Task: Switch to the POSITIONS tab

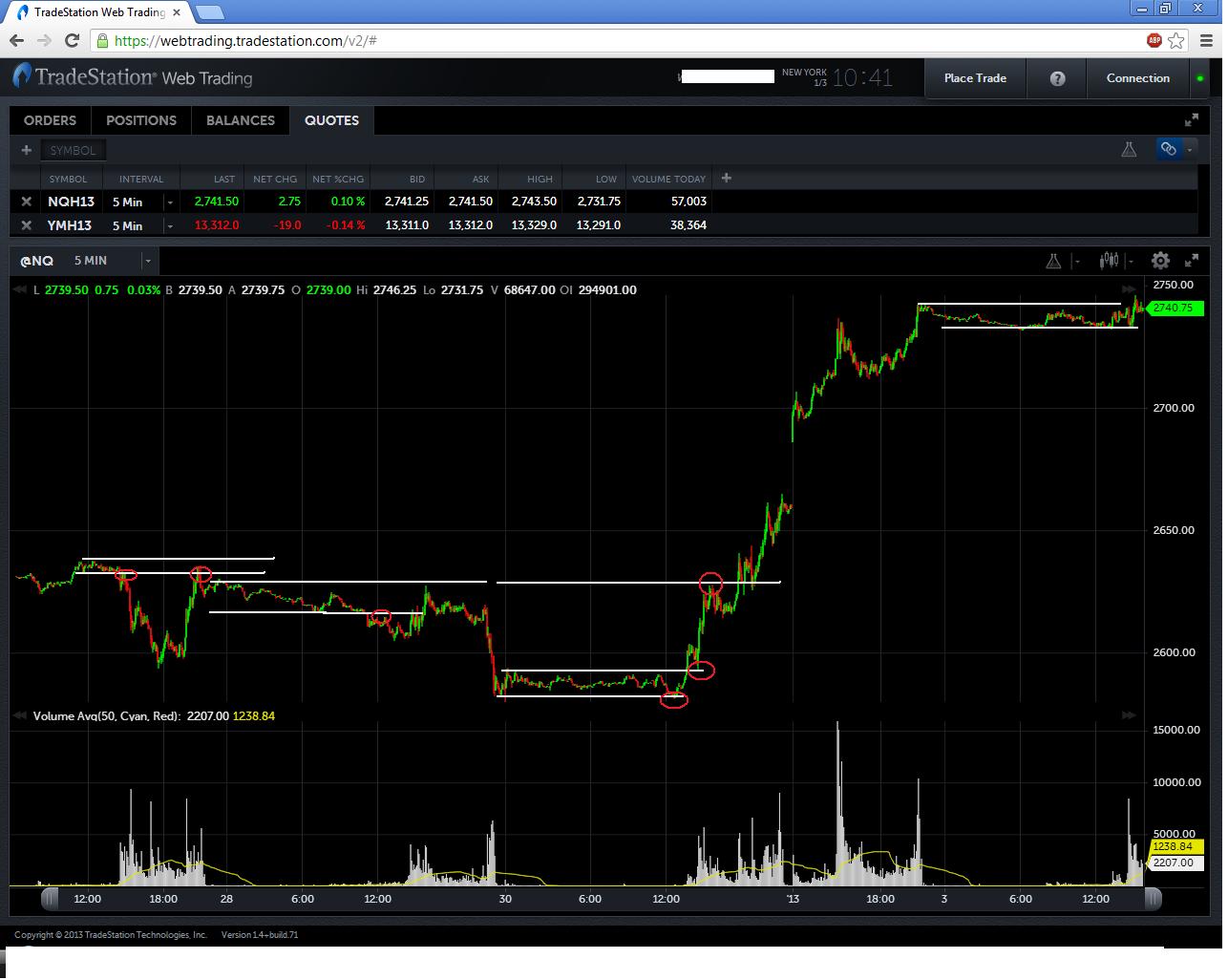Action: point(141,120)
